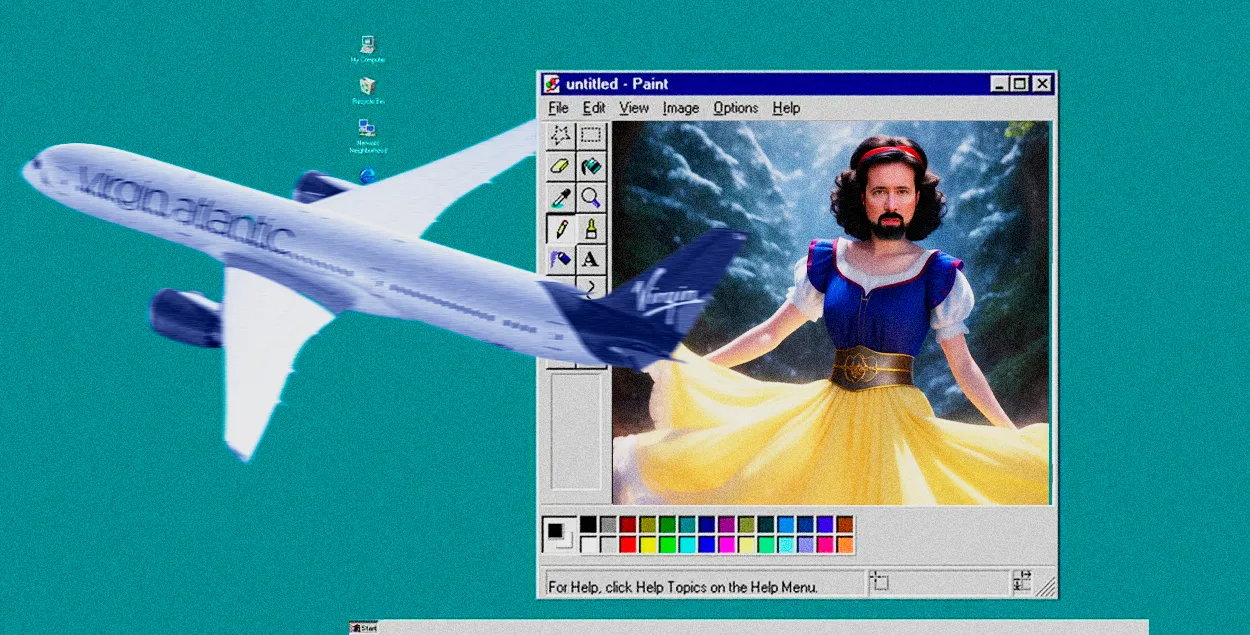Click the 'untitled - Paint' title text
The width and height of the screenshot is (1250, 635).
[617, 84]
